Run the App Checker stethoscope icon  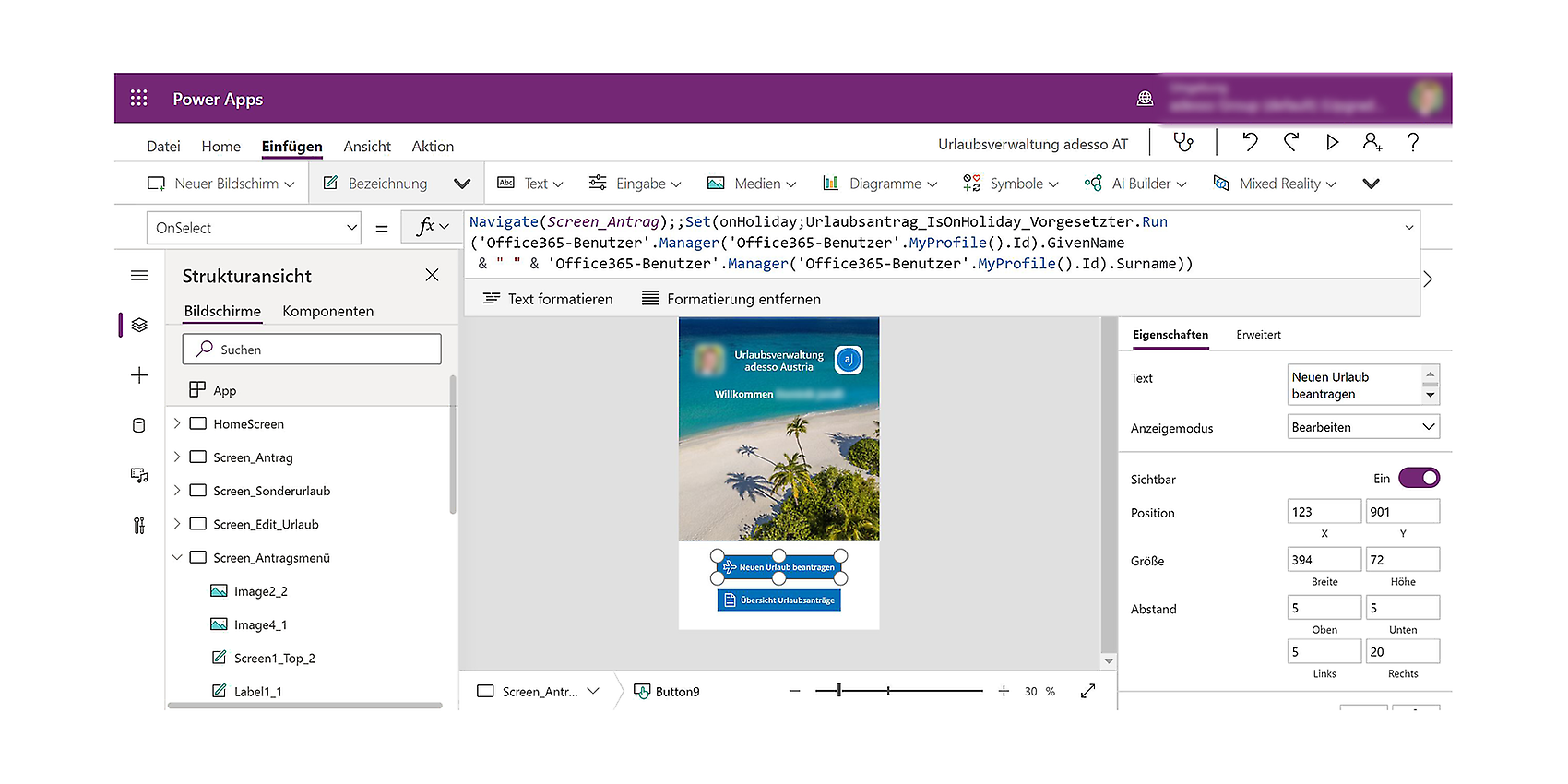point(1182,142)
